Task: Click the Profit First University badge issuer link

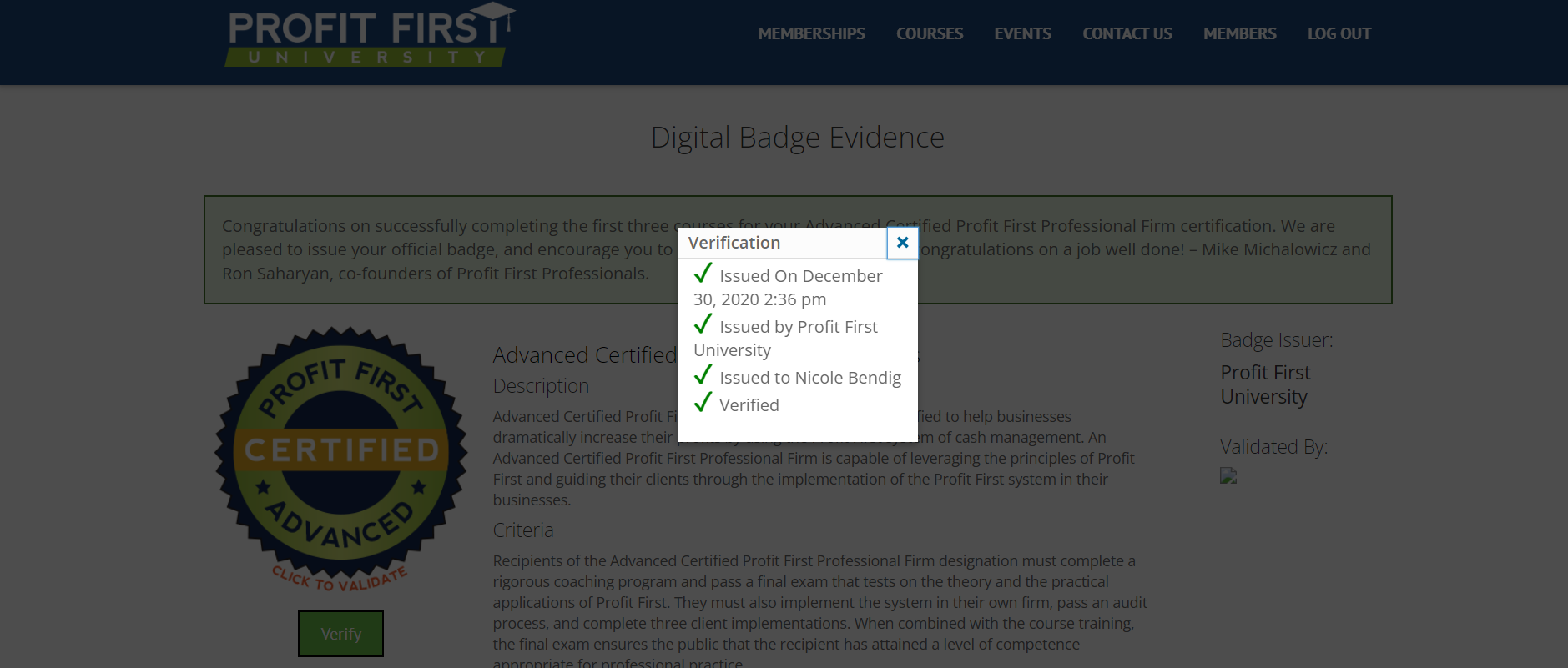Action: point(1265,384)
